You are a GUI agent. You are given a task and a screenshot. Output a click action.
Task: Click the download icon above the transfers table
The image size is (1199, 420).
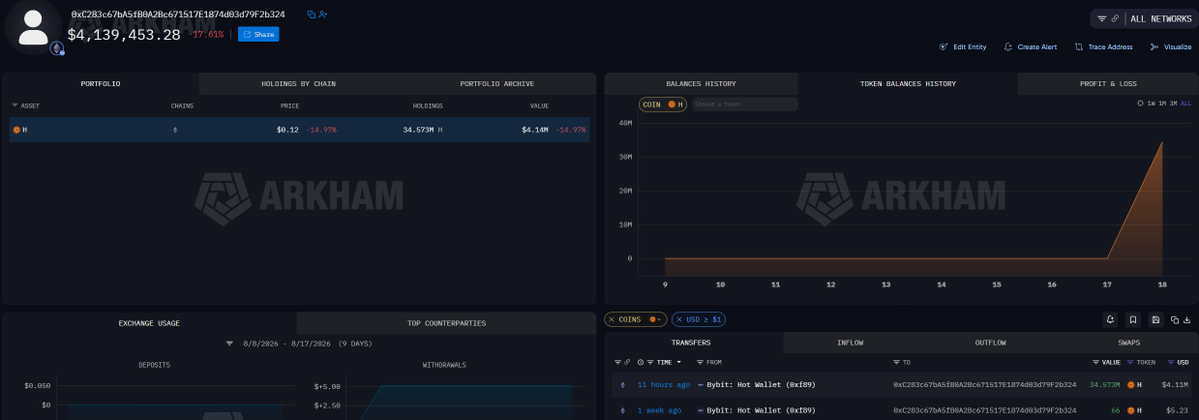tap(1188, 320)
